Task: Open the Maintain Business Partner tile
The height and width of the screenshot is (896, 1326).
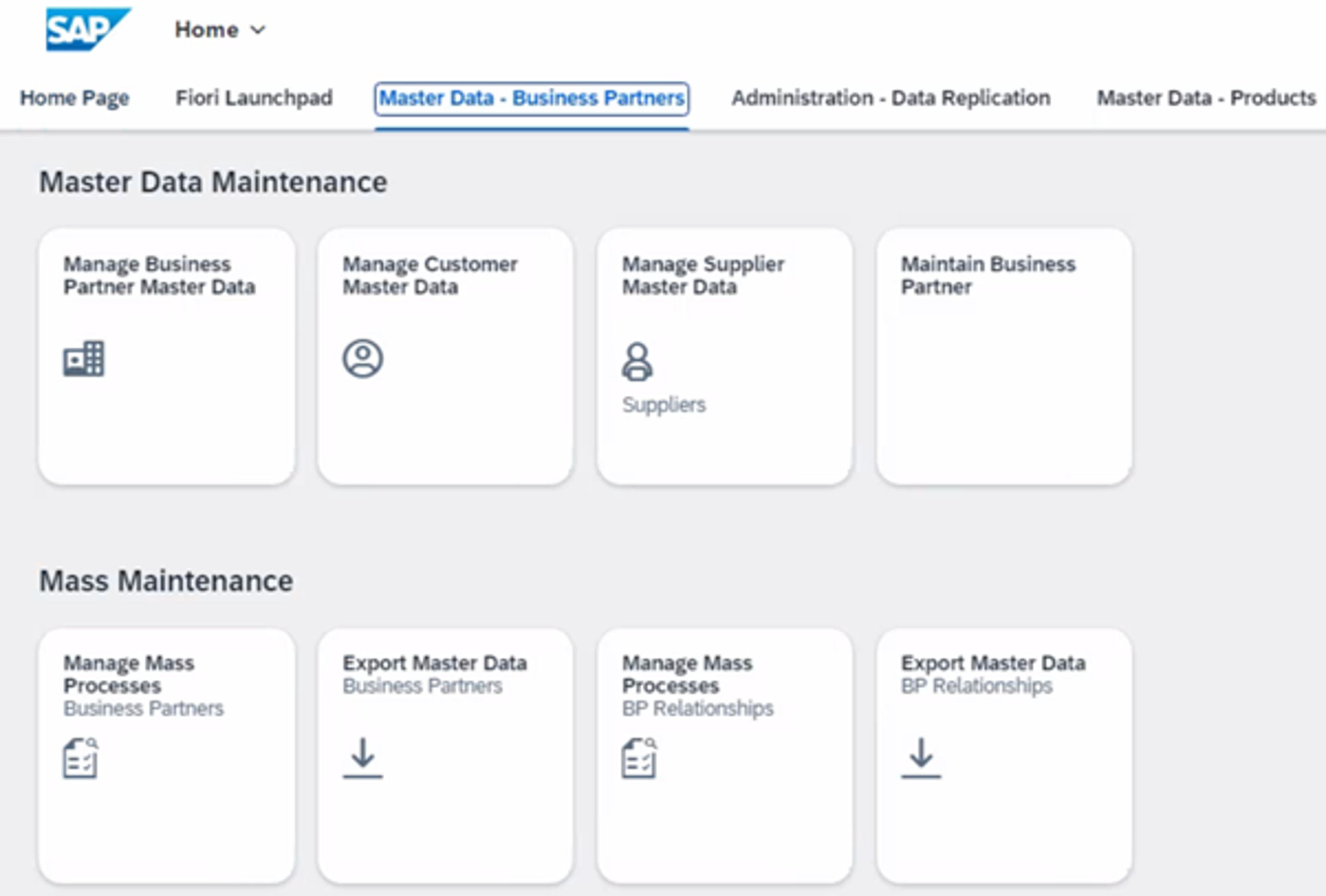Action: 1004,357
